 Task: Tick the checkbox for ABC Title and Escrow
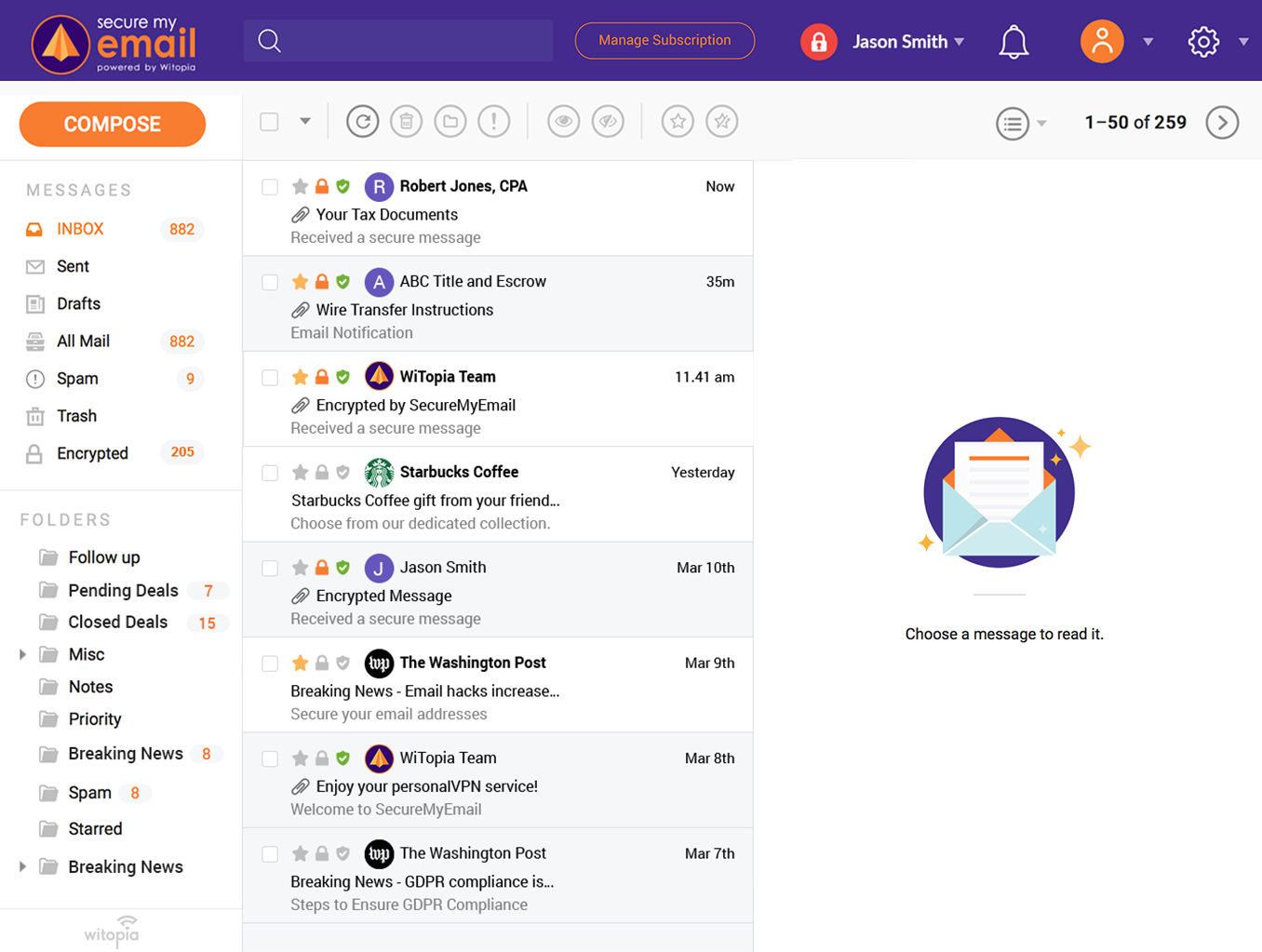pos(270,282)
